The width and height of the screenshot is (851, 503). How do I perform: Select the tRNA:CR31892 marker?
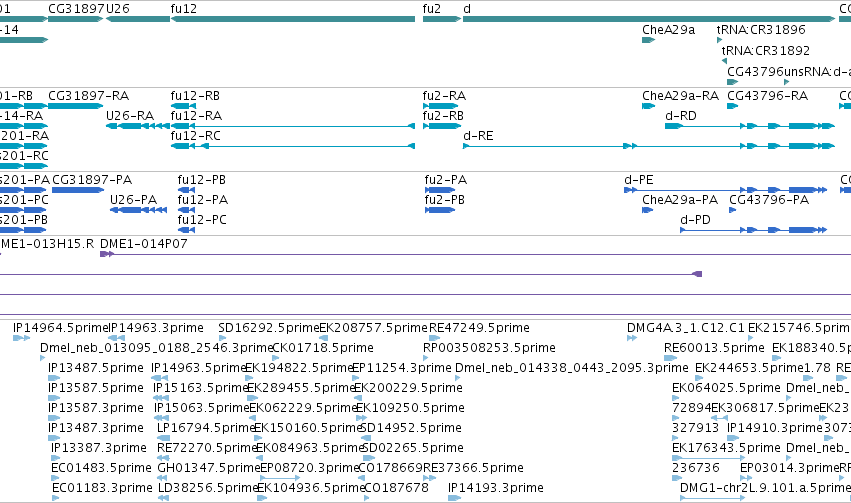point(725,61)
